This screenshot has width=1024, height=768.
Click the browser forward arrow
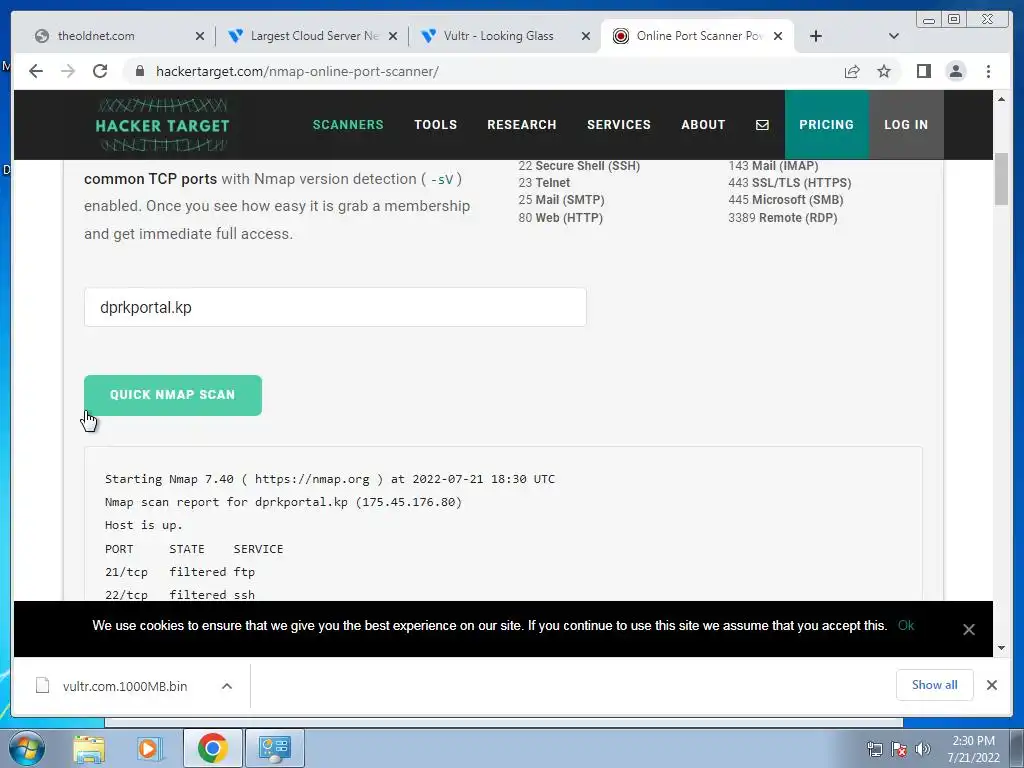tap(68, 71)
